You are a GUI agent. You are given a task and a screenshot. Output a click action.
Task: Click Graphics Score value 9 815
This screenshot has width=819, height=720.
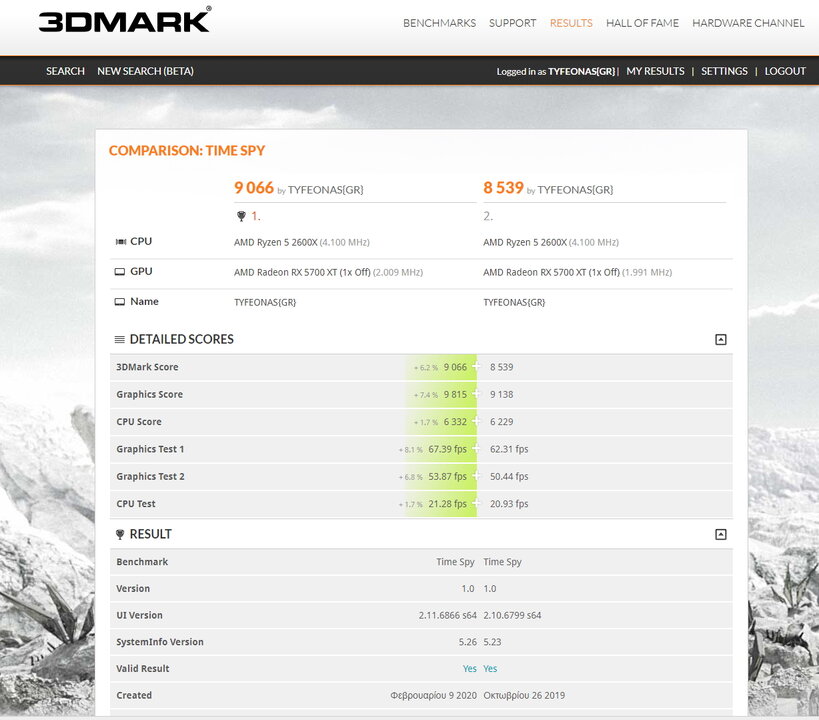click(455, 394)
